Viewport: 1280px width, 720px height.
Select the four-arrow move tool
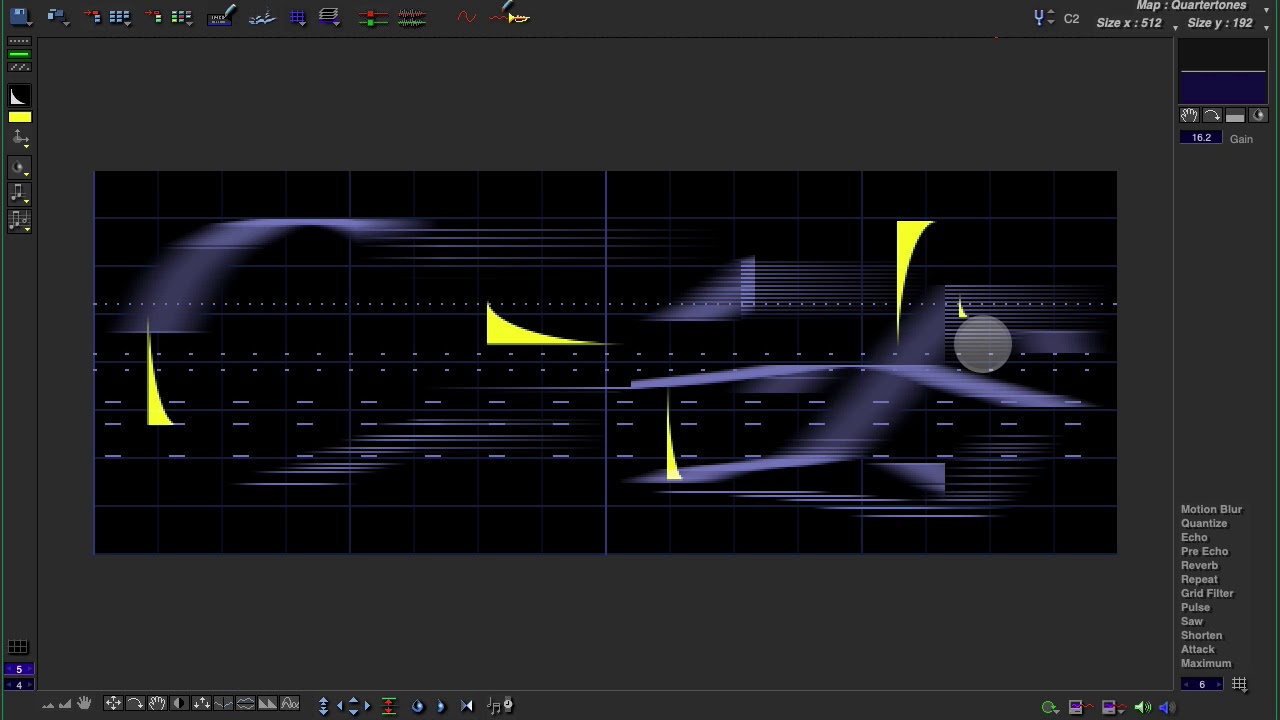(113, 704)
